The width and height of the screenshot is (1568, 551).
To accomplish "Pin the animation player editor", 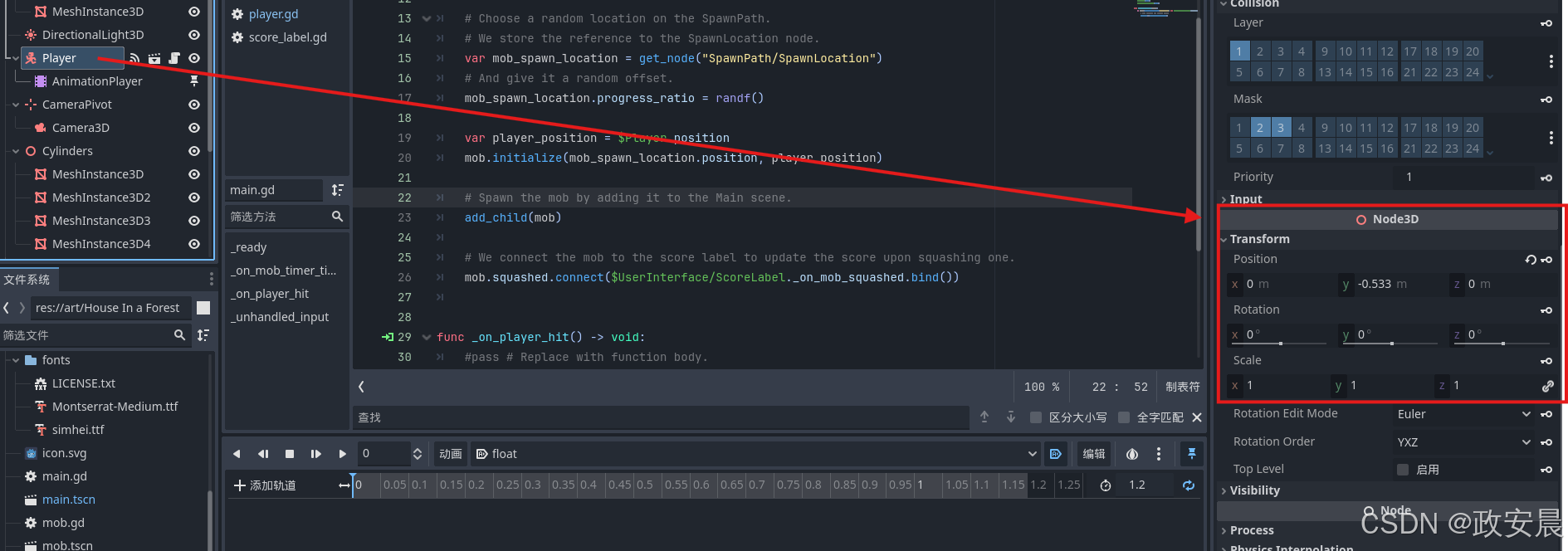I will [x=1192, y=454].
